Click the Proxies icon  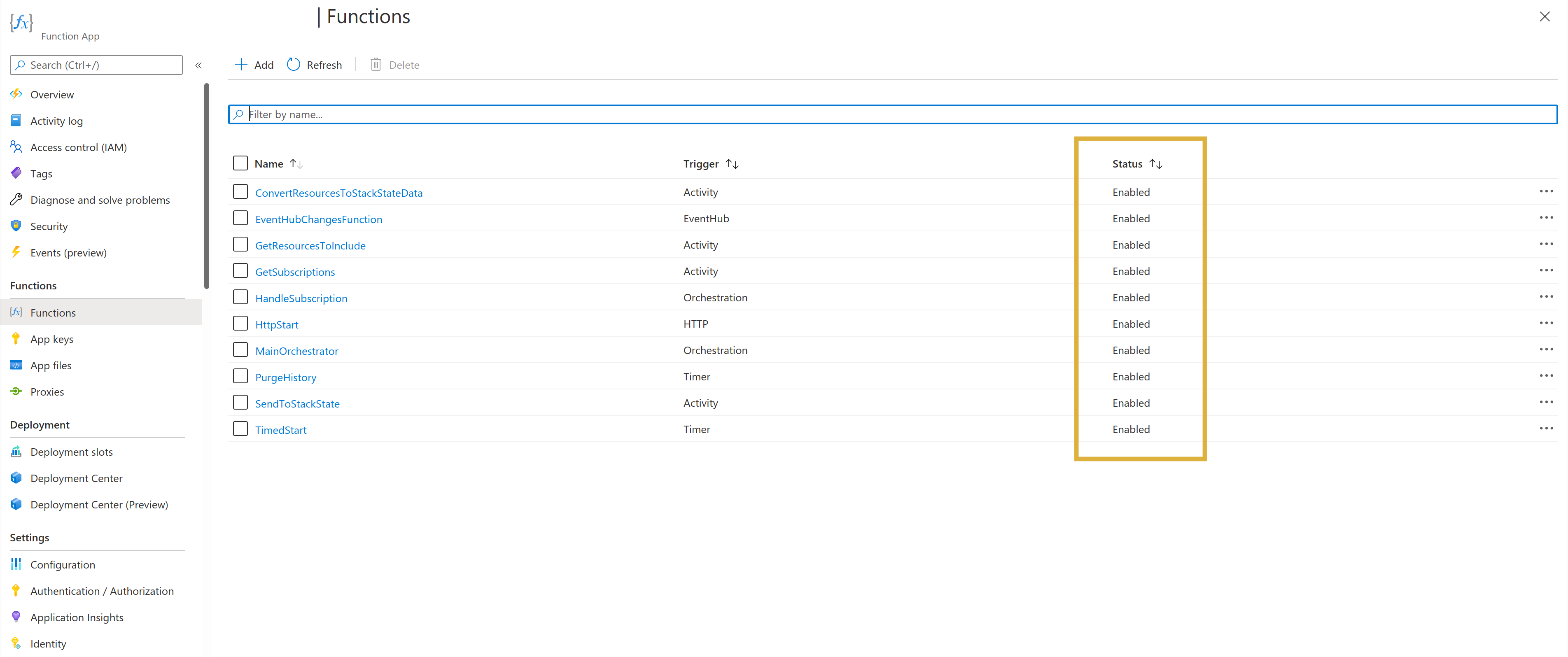pos(16,391)
